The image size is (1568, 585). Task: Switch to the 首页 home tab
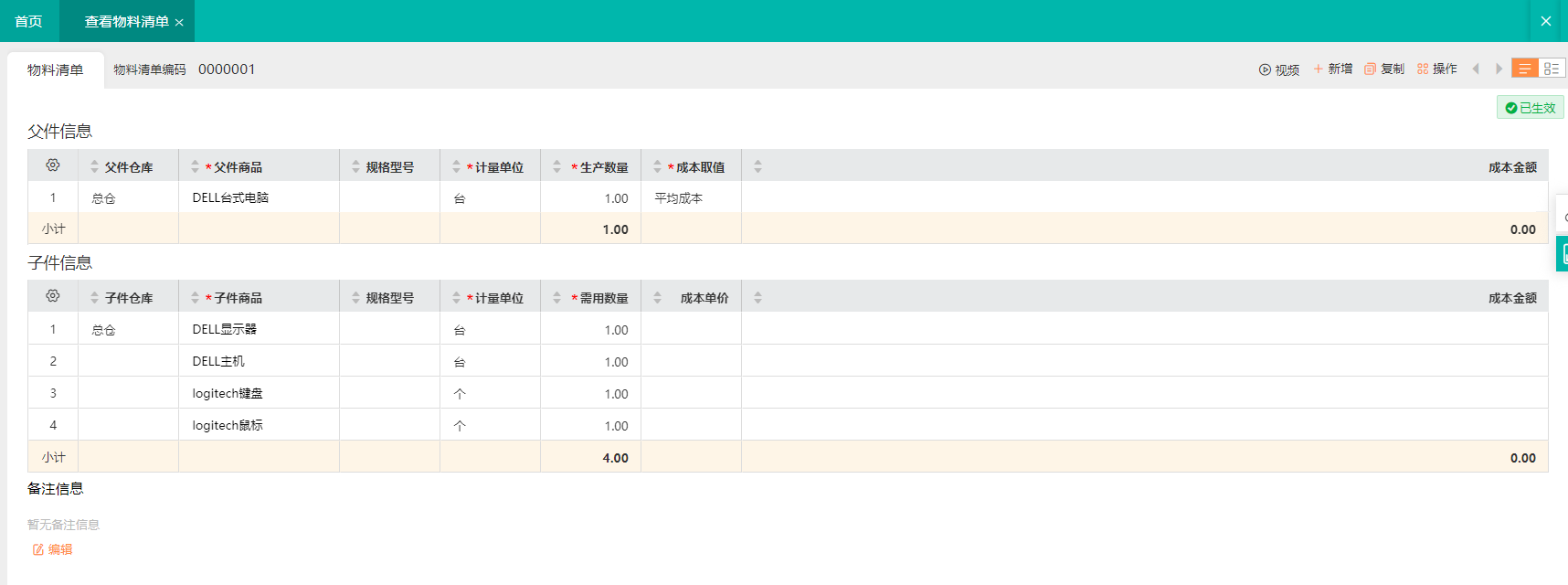(28, 21)
